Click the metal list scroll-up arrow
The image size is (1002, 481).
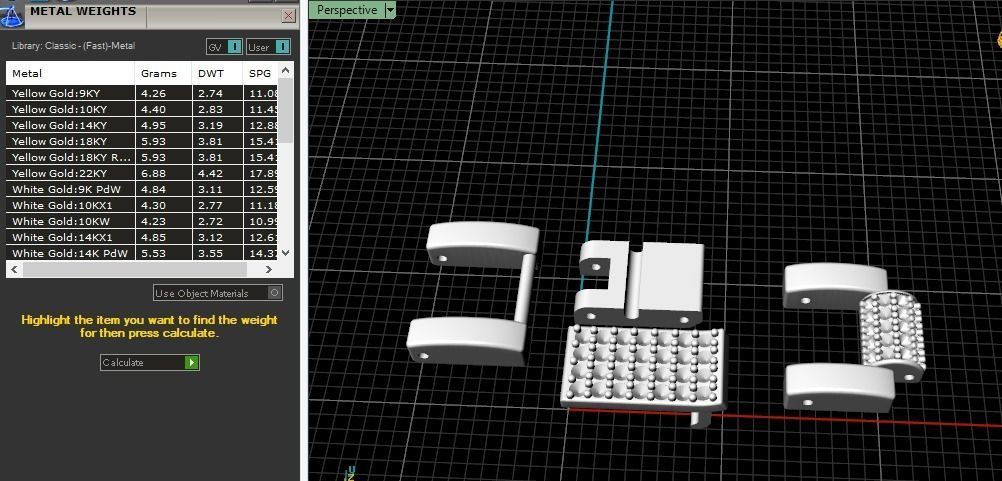[x=286, y=69]
